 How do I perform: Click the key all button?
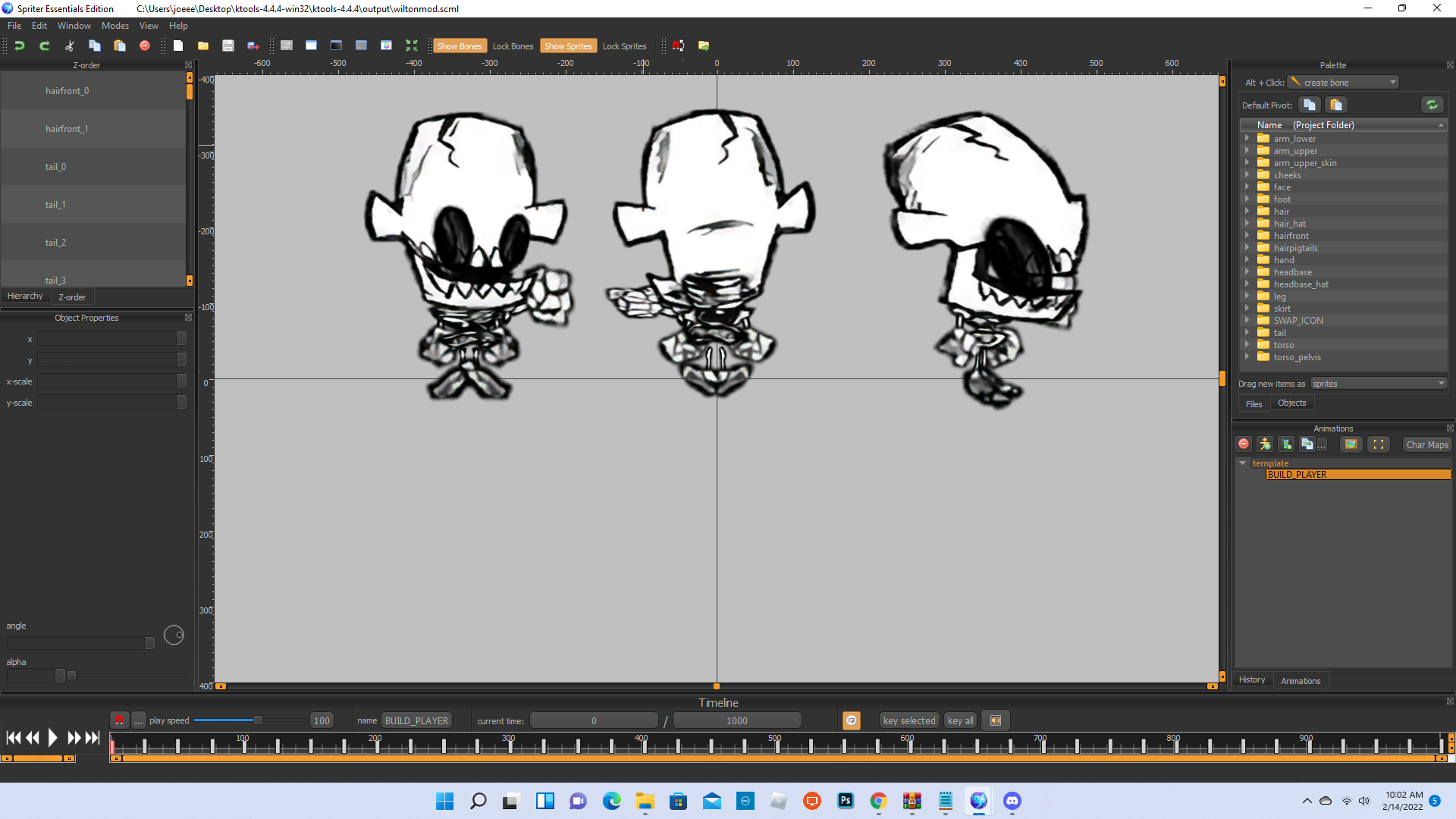click(x=960, y=720)
